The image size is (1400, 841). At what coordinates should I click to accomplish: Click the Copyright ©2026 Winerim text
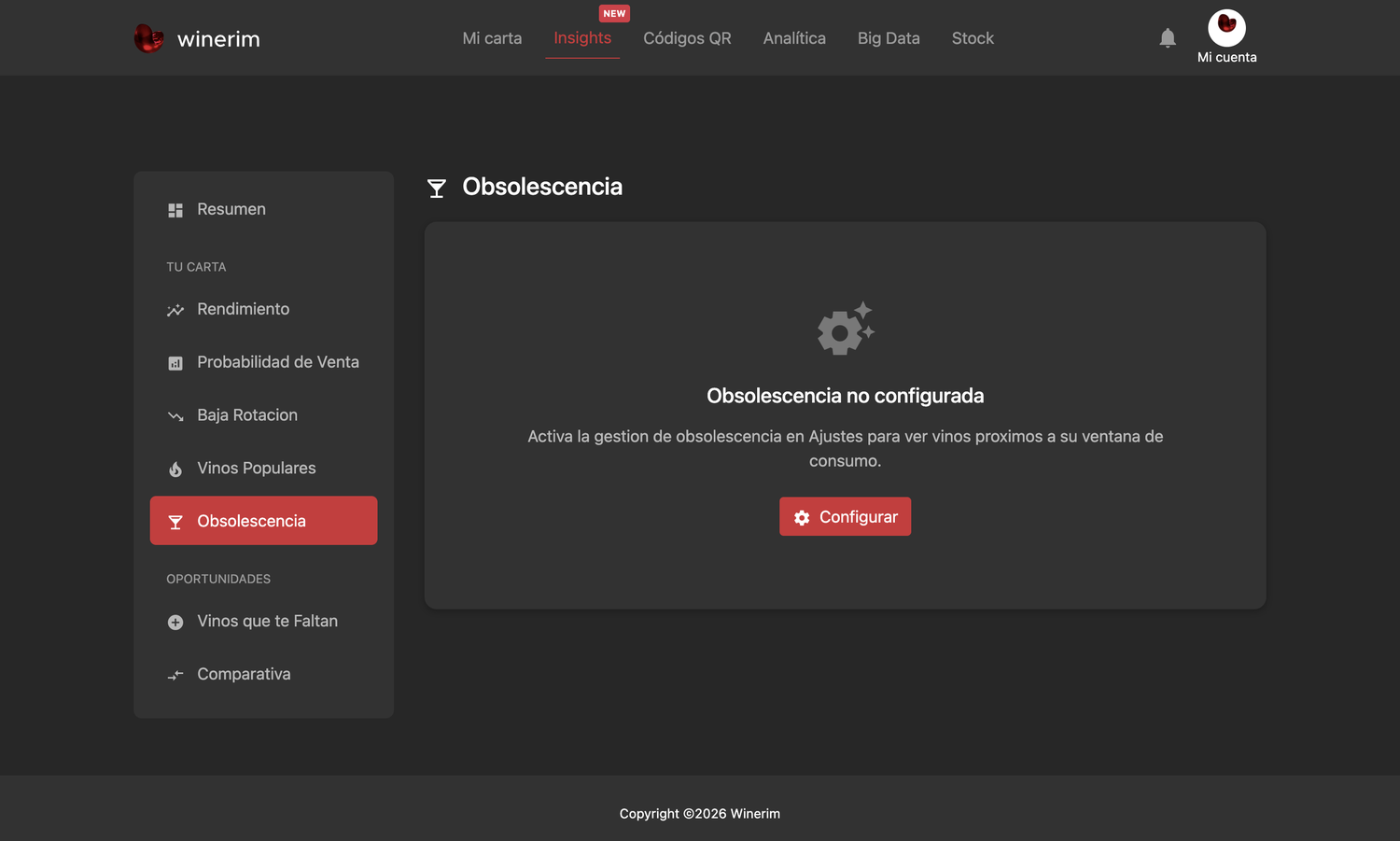coord(700,814)
